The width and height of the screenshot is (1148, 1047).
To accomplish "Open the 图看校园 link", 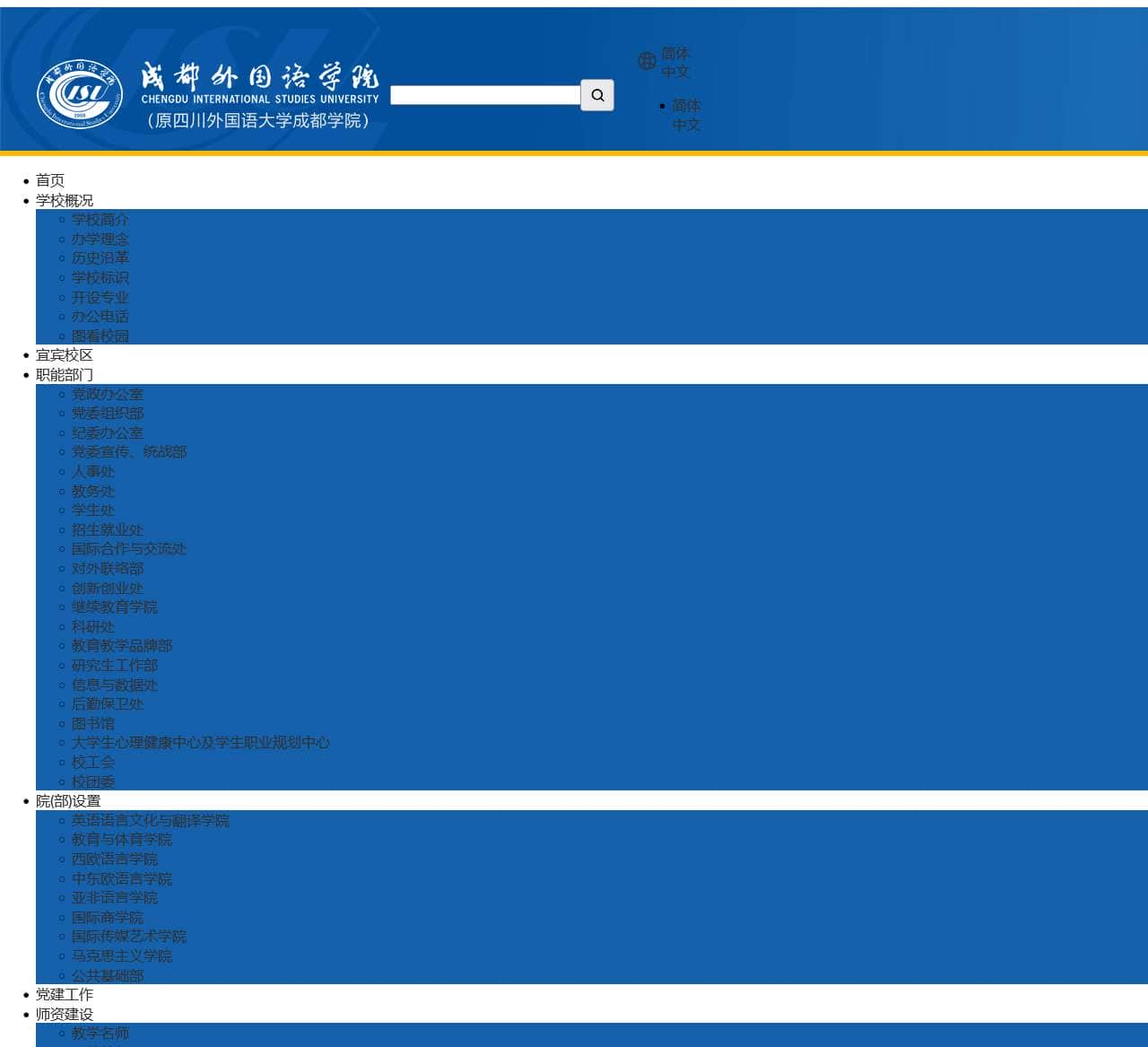I will click(x=100, y=336).
